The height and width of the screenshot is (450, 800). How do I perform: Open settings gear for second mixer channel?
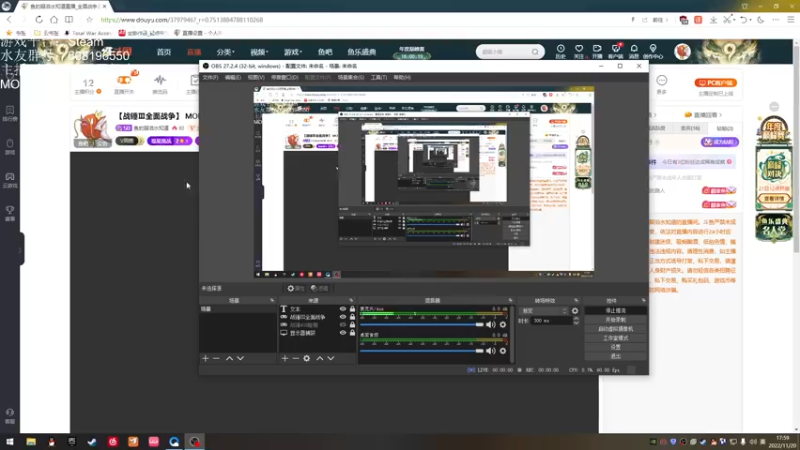tap(503, 351)
